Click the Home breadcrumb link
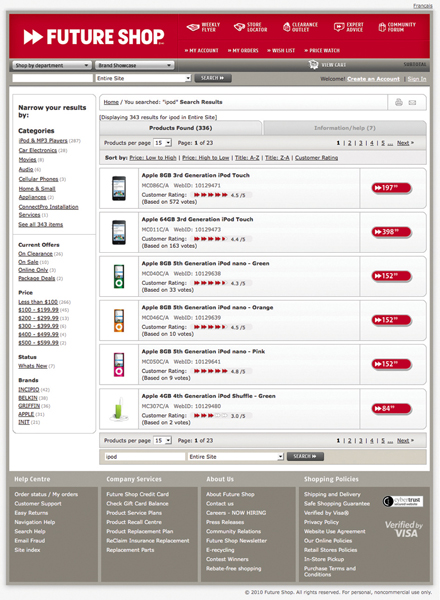This screenshot has height=600, width=440. tap(111, 102)
